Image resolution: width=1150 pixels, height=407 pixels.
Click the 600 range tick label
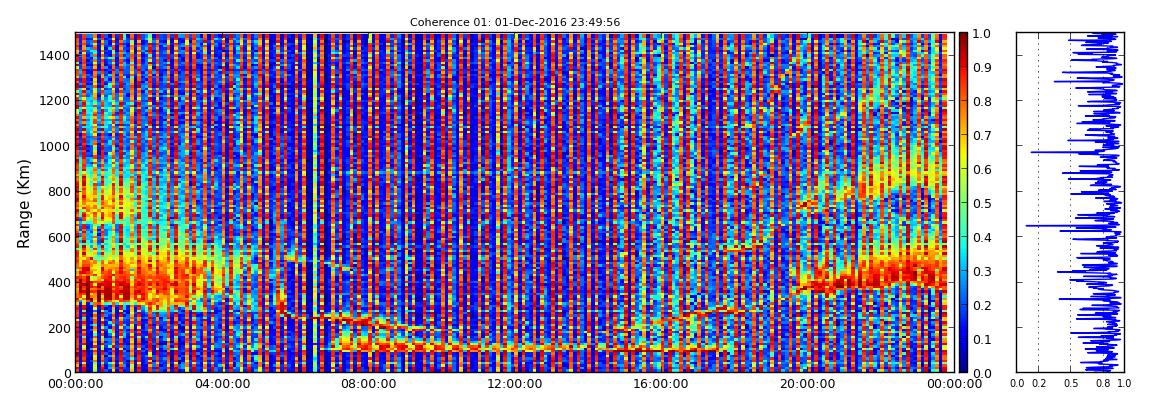click(x=58, y=237)
